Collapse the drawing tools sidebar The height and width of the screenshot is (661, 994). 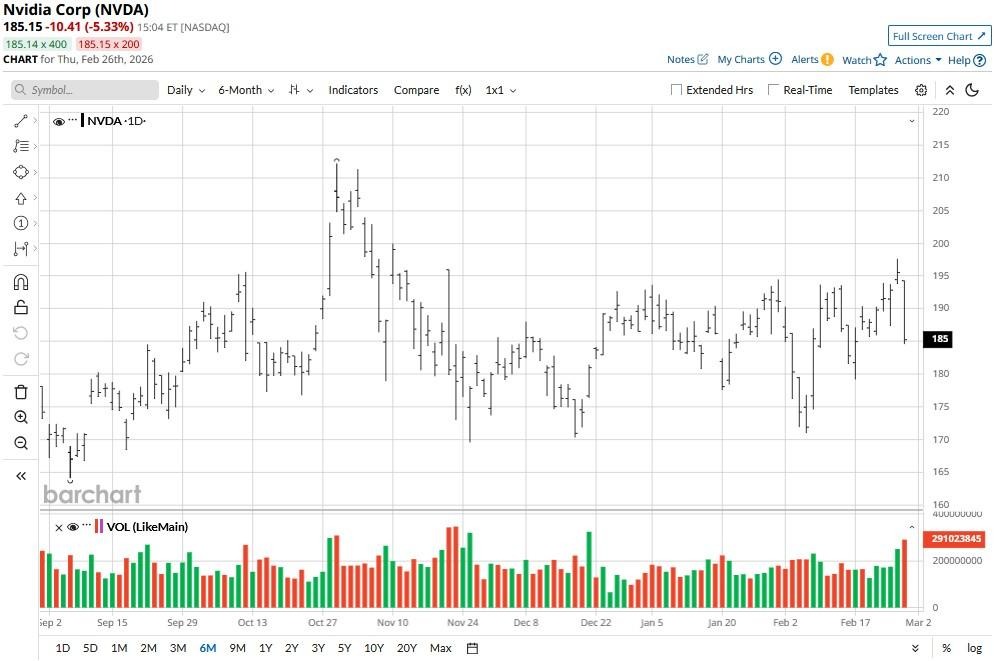[21, 476]
